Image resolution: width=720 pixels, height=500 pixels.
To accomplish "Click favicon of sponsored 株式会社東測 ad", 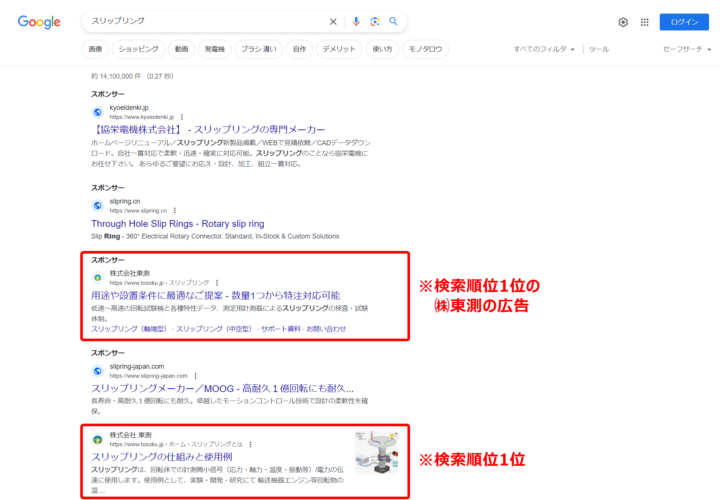I will [x=97, y=277].
